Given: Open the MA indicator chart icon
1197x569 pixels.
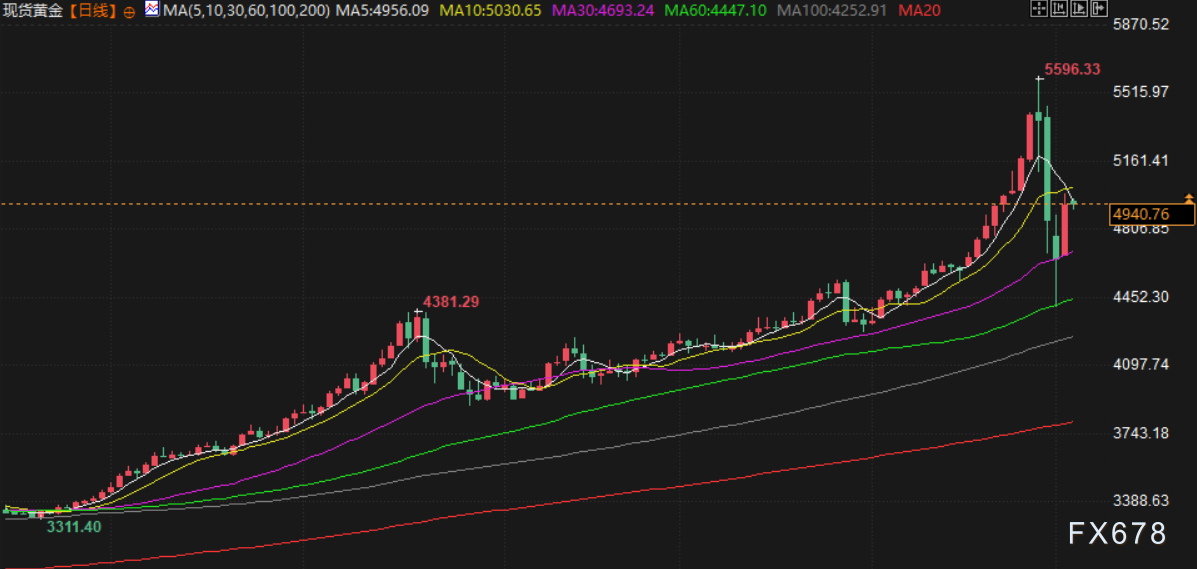Looking at the screenshot, I should tap(151, 10).
